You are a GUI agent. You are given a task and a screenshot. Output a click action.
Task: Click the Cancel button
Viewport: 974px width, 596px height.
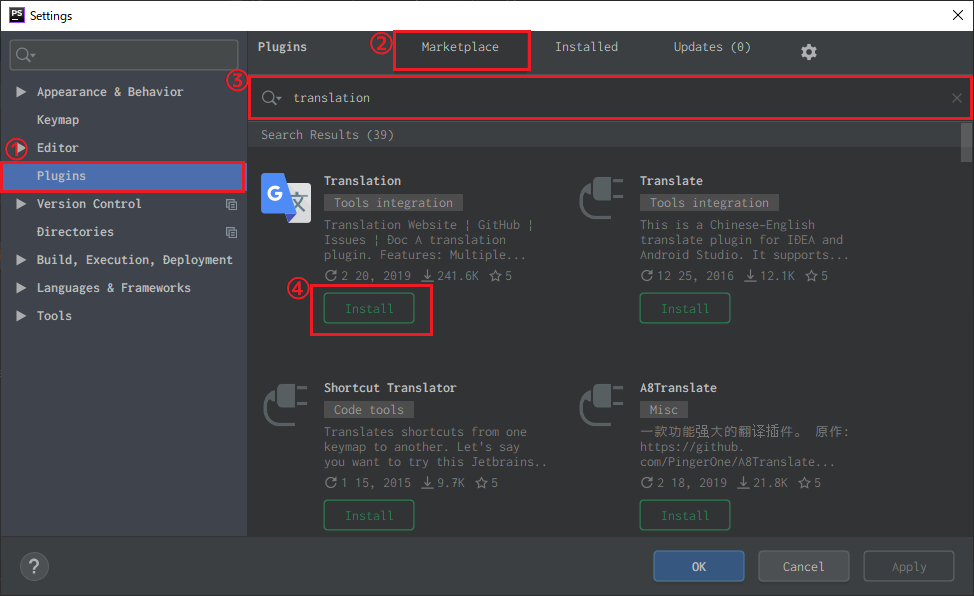click(x=803, y=565)
